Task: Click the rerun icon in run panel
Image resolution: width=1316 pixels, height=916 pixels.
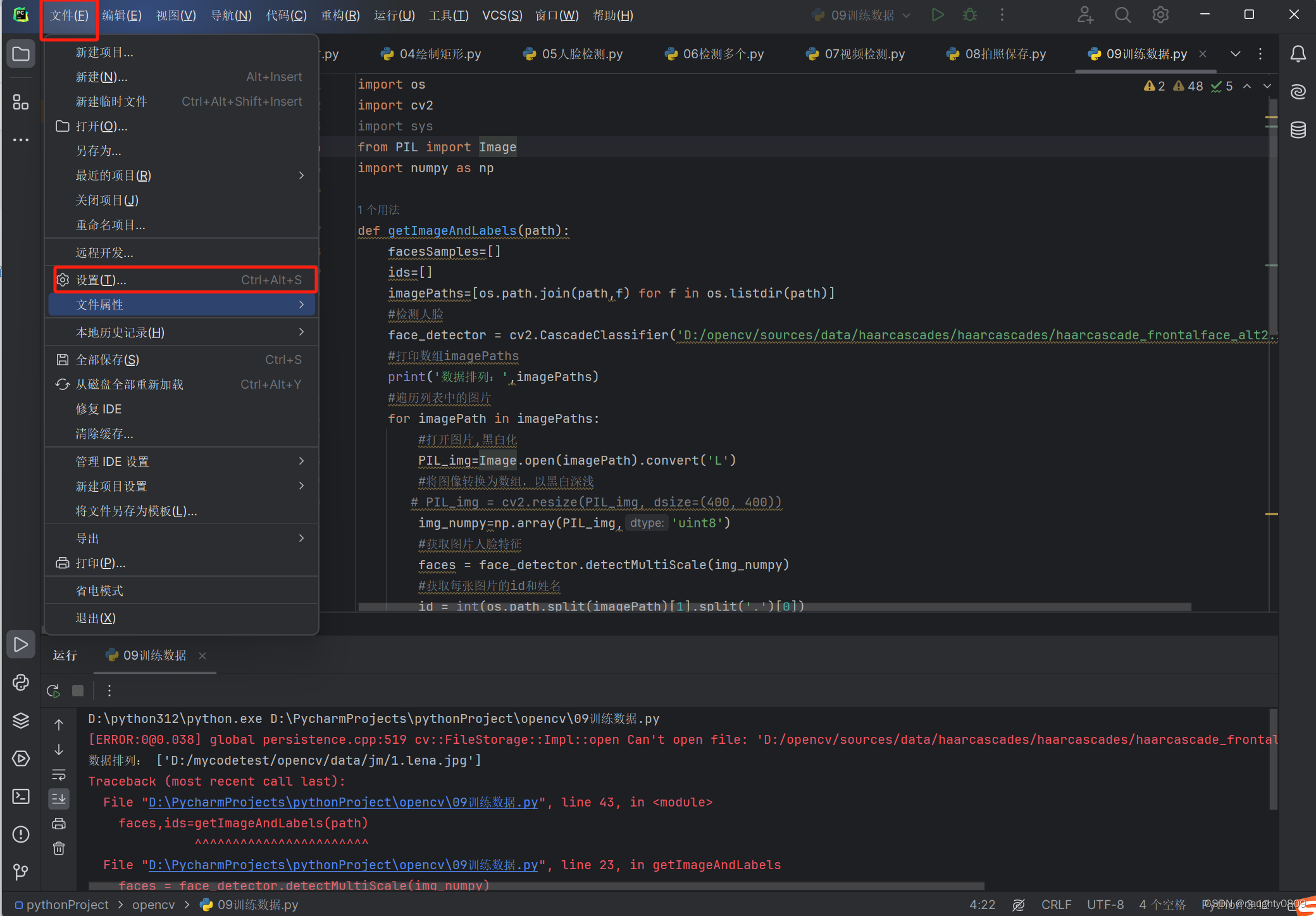Action: pyautogui.click(x=54, y=691)
